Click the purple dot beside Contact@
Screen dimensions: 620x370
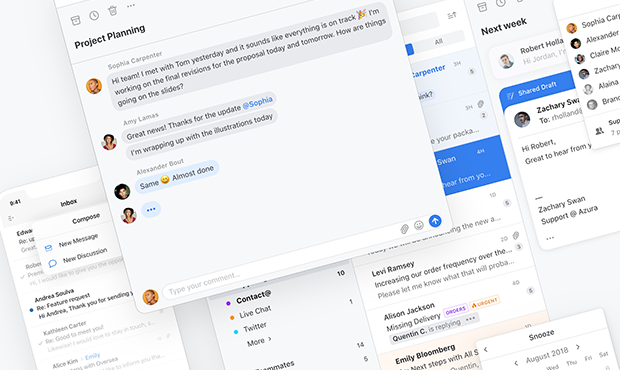click(x=228, y=304)
